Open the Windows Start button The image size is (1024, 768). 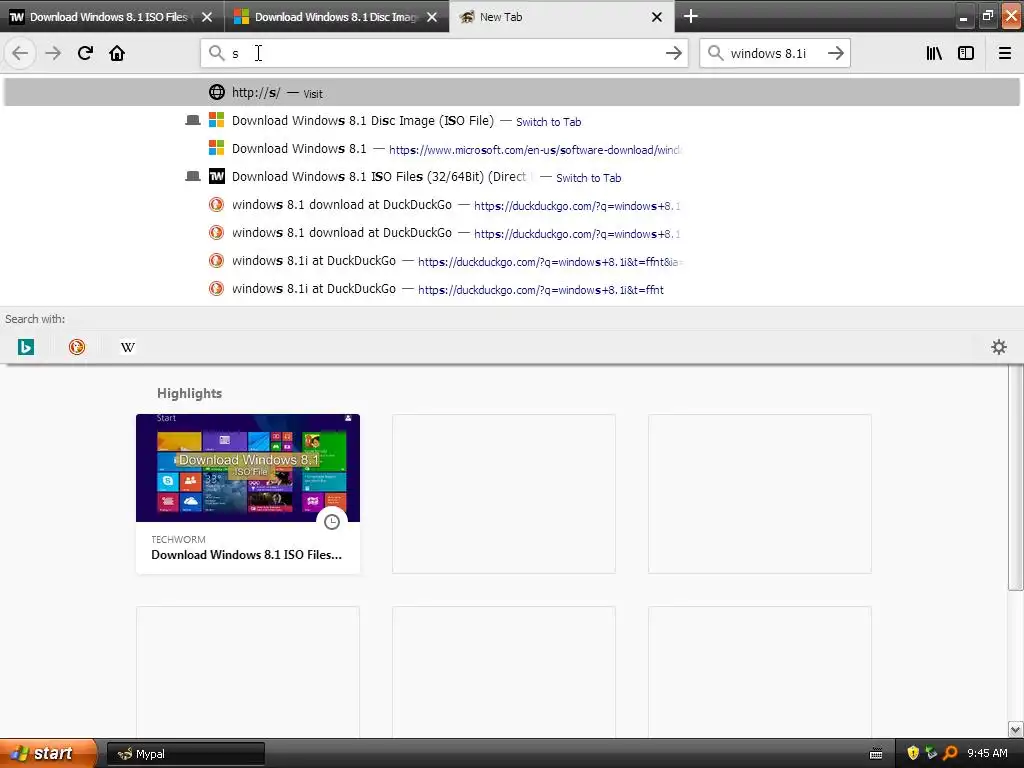pyautogui.click(x=48, y=753)
